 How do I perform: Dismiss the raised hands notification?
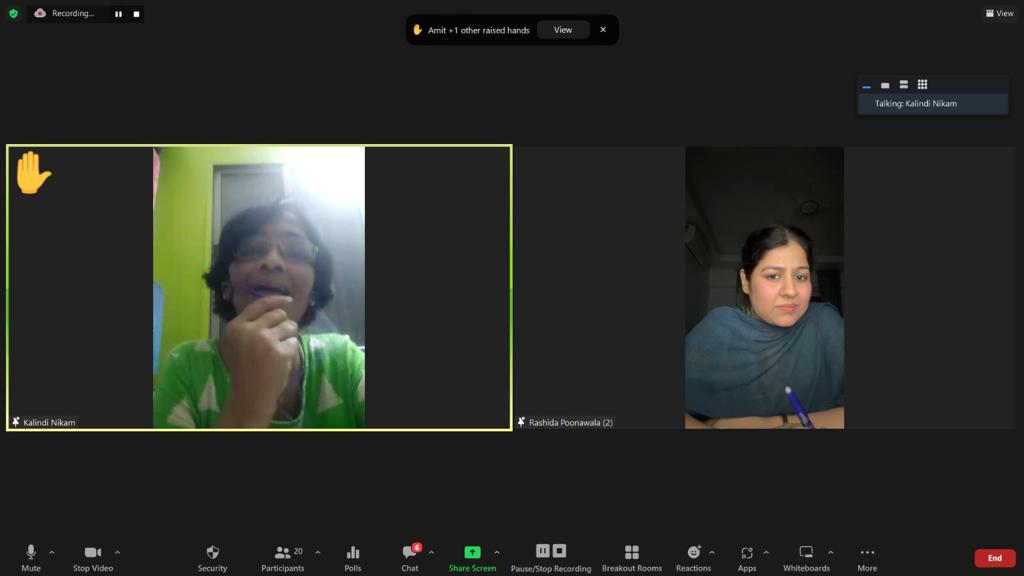coord(603,29)
